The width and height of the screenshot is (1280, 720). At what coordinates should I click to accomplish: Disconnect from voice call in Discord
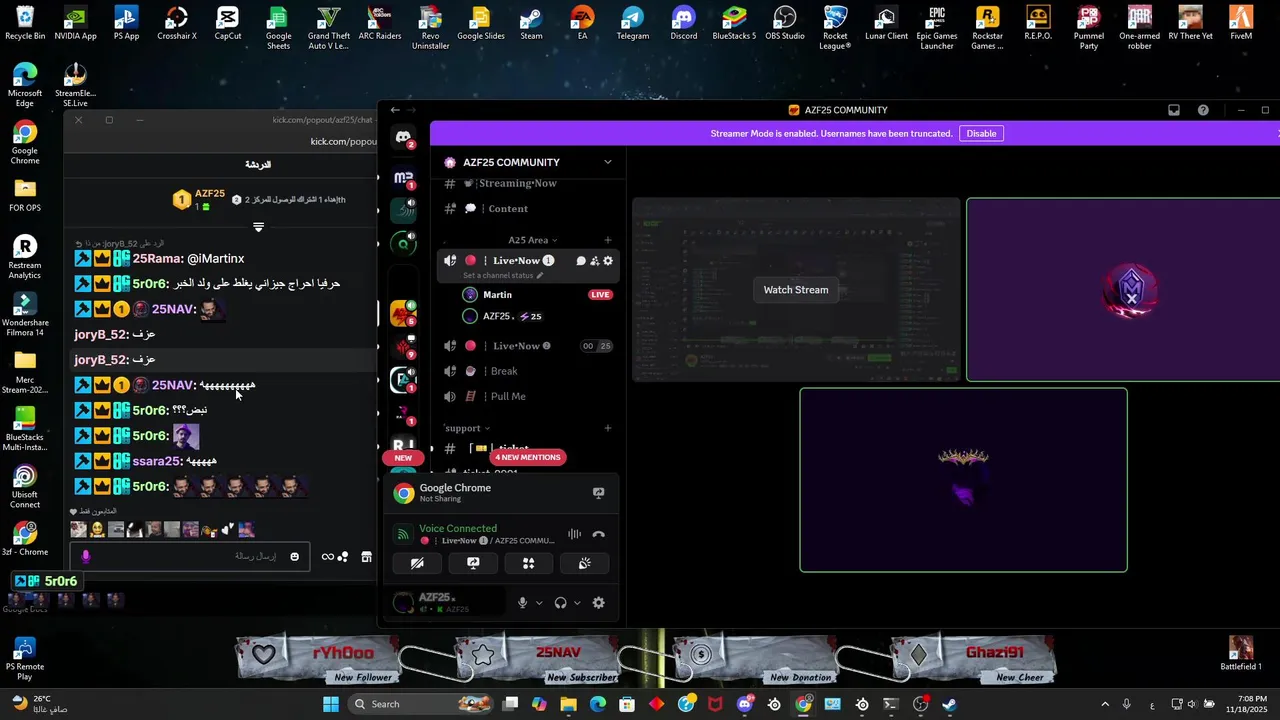[x=598, y=535]
